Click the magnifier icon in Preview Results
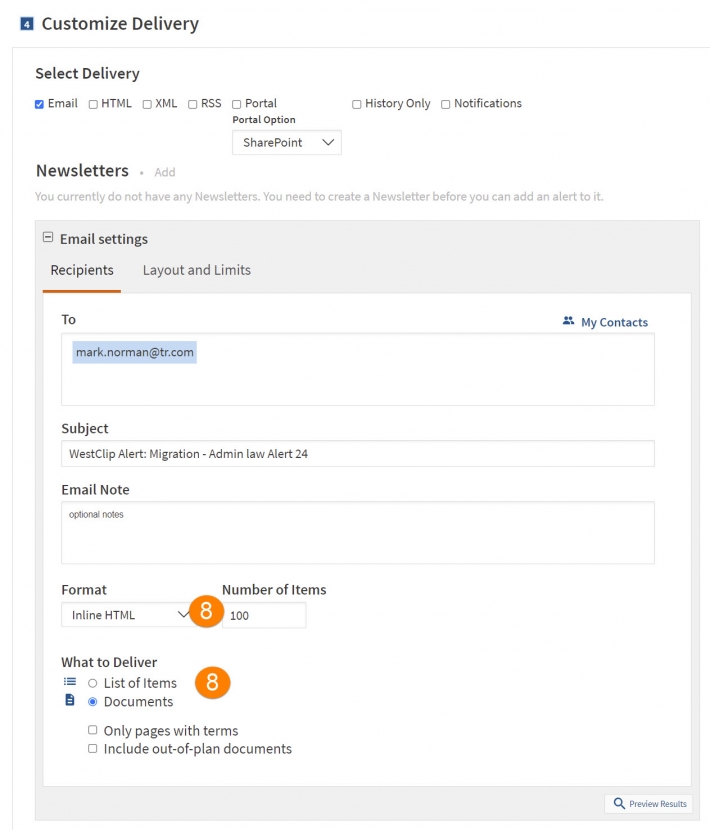The width and height of the screenshot is (710, 830). 619,804
